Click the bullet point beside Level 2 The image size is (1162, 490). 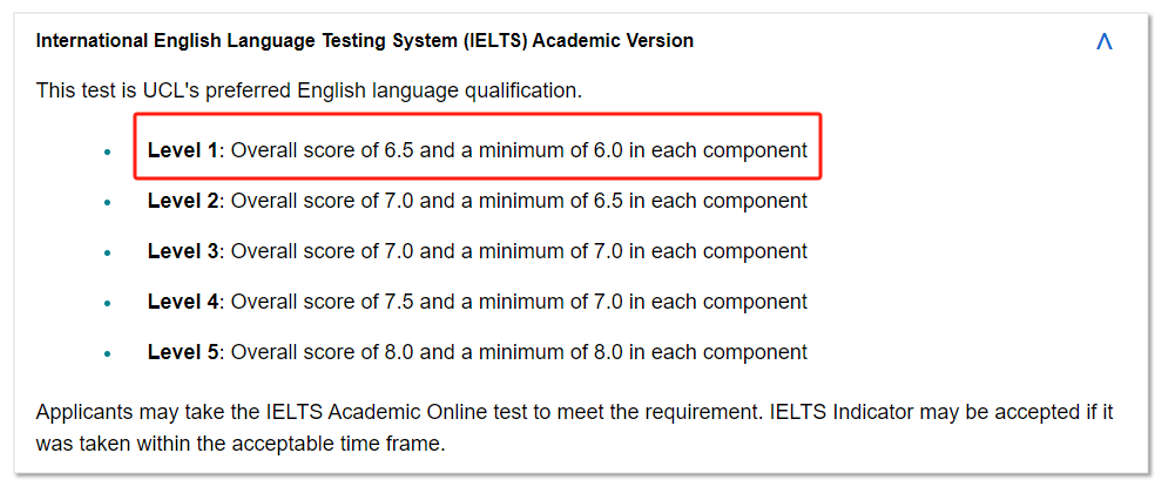107,202
